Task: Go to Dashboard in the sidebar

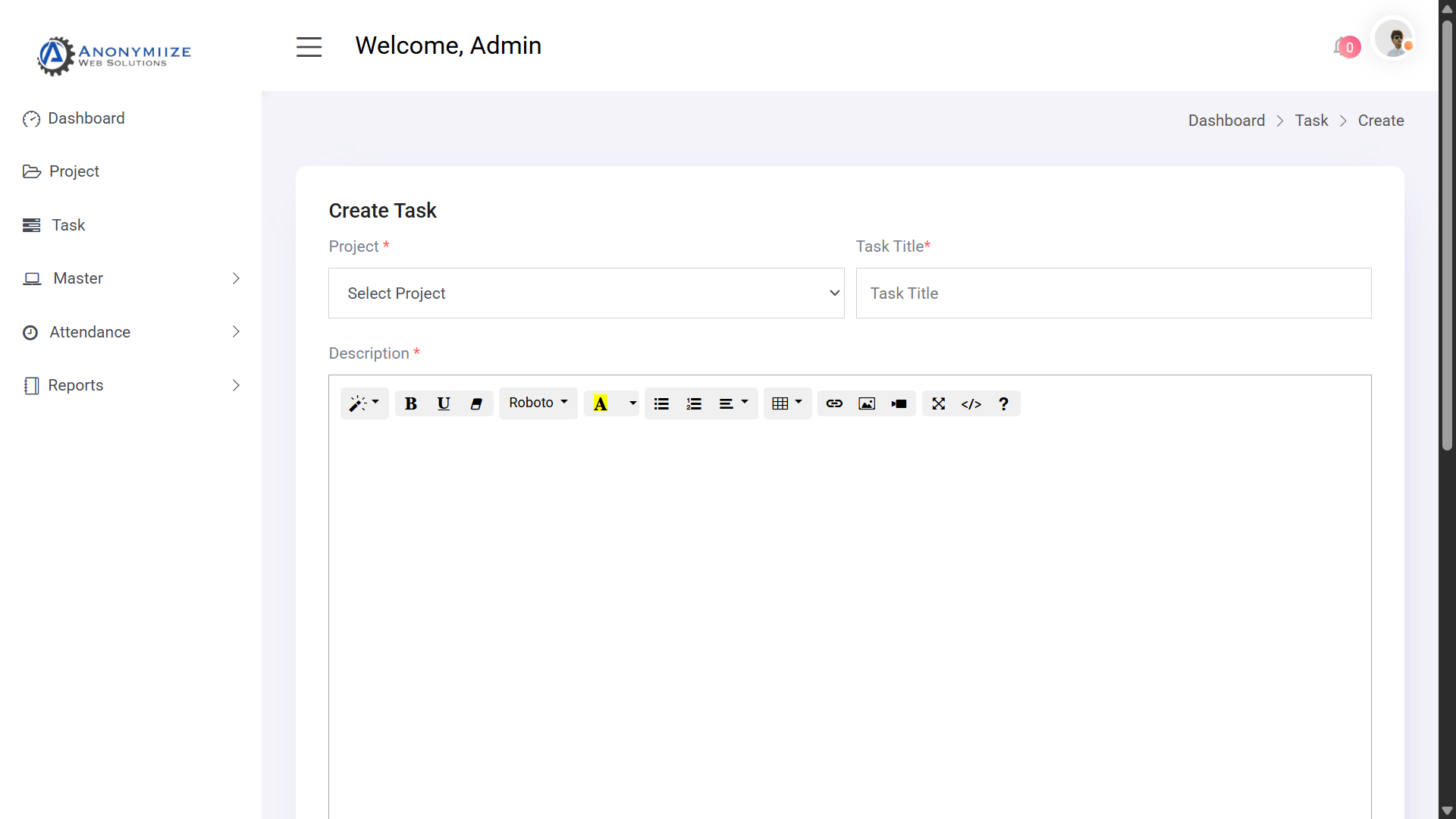Action: click(x=86, y=118)
